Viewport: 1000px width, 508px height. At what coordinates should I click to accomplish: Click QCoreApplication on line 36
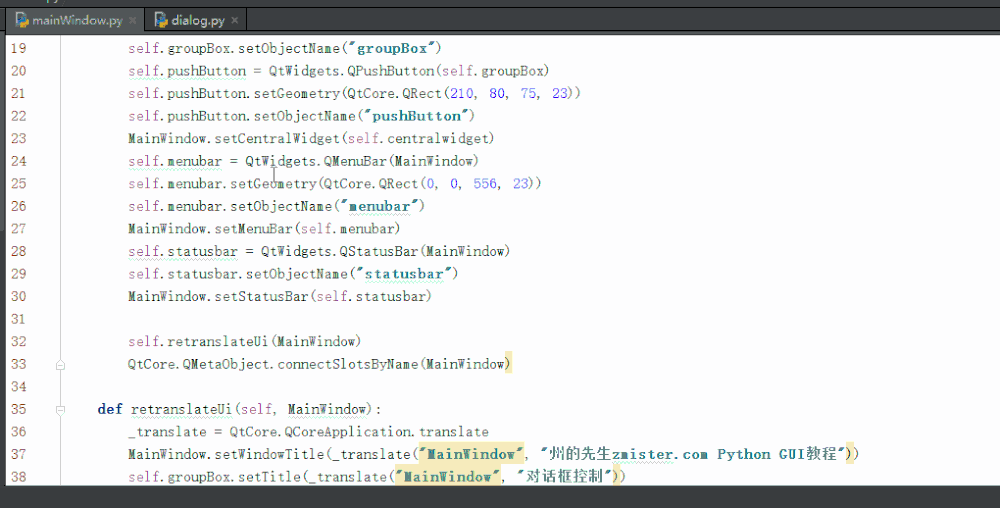coord(348,432)
